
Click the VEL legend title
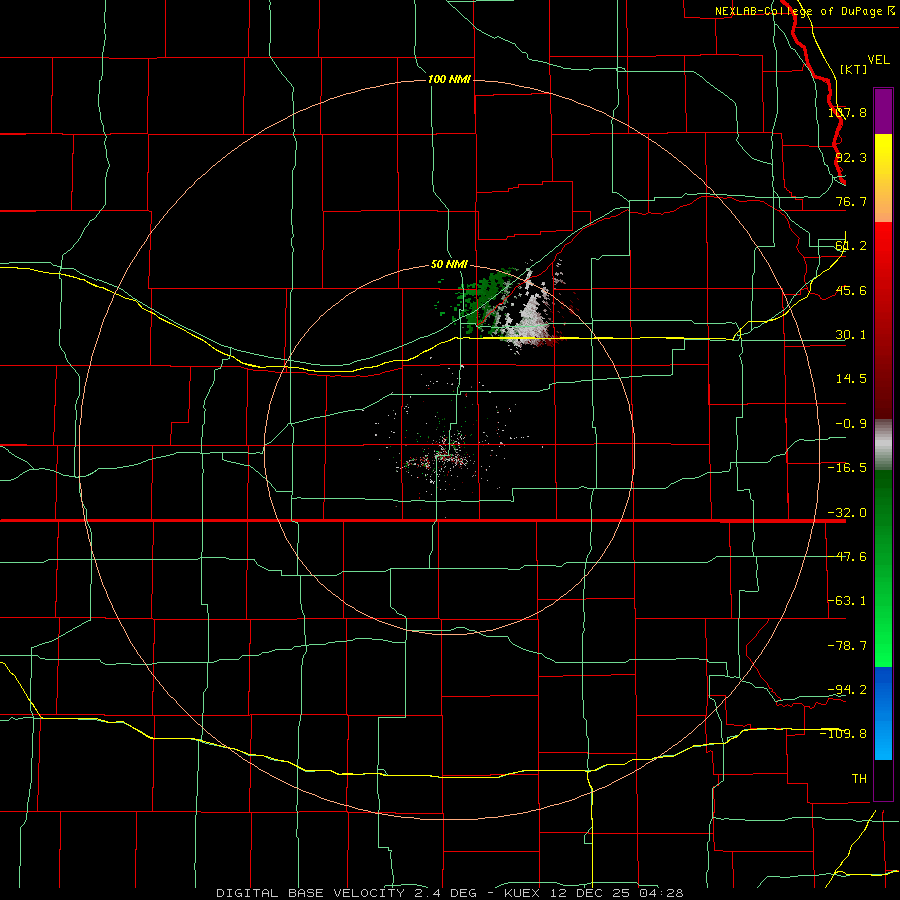tap(878, 60)
